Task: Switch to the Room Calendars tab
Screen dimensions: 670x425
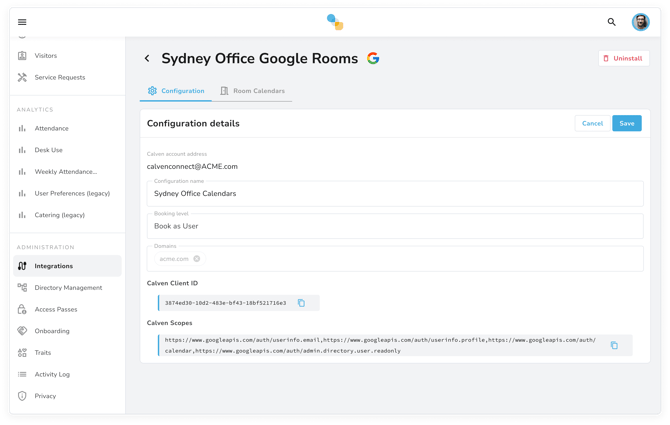Action: [252, 91]
